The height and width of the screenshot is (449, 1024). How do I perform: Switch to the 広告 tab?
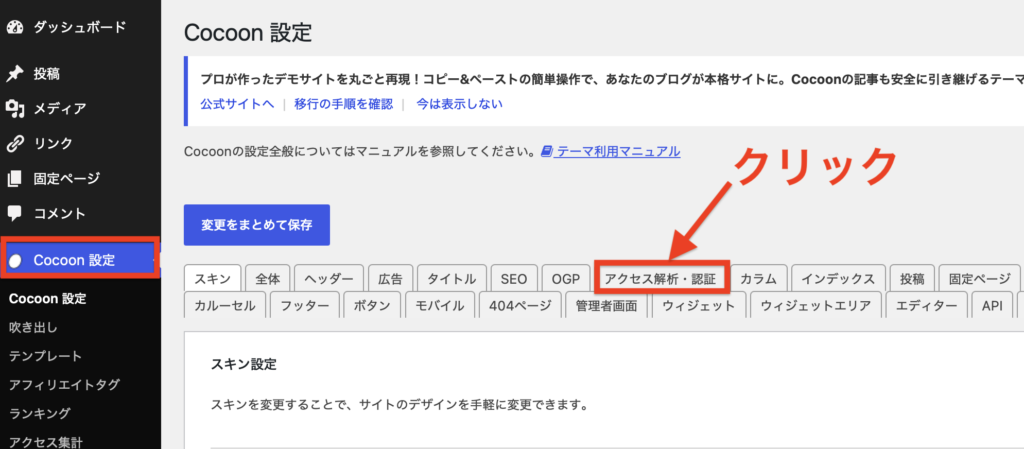click(391, 279)
